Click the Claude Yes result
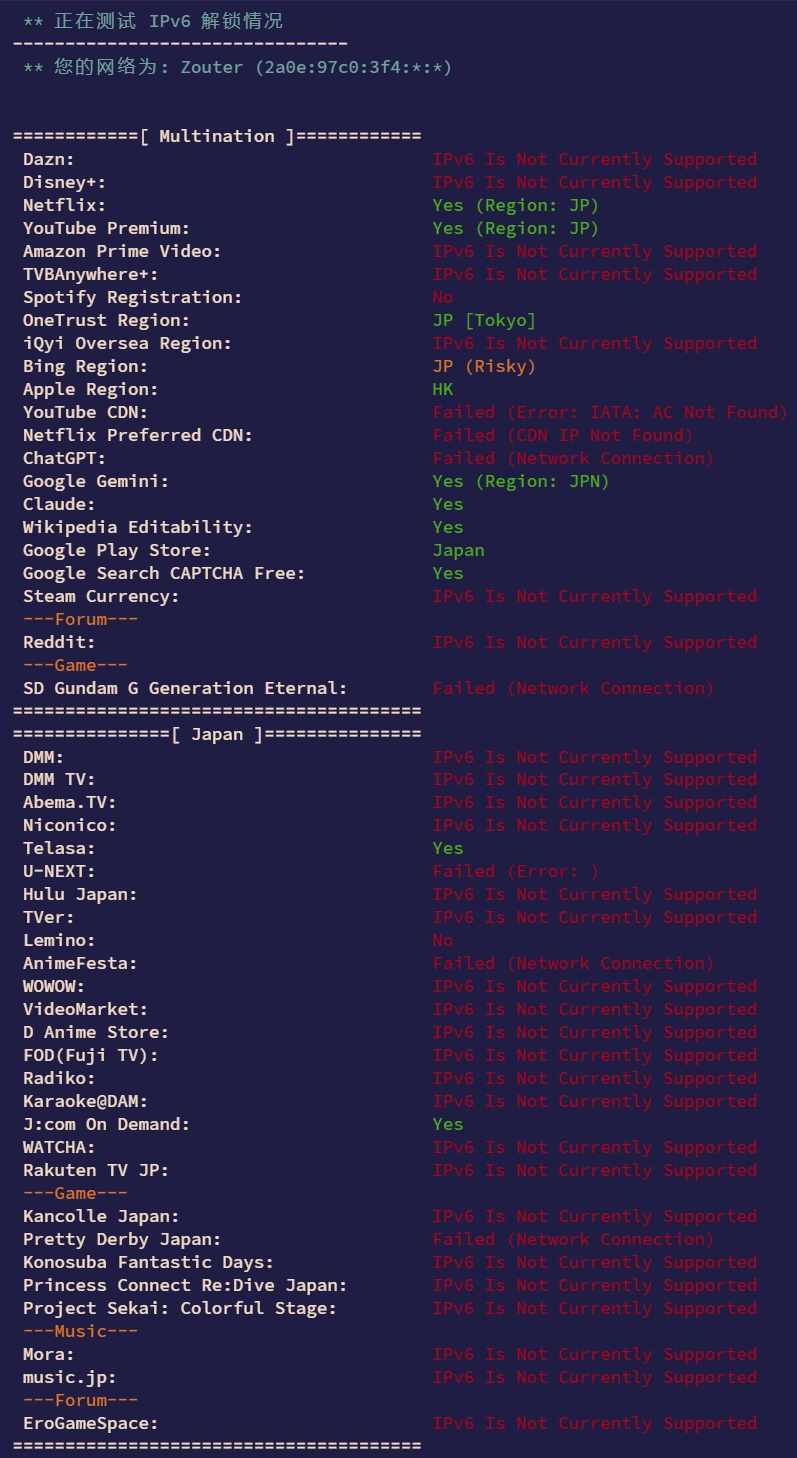Screen dimensions: 797x1458 point(448,504)
